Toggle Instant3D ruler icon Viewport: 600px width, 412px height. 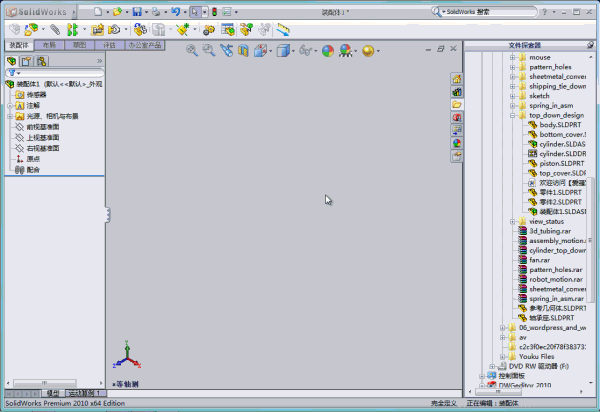[284, 29]
